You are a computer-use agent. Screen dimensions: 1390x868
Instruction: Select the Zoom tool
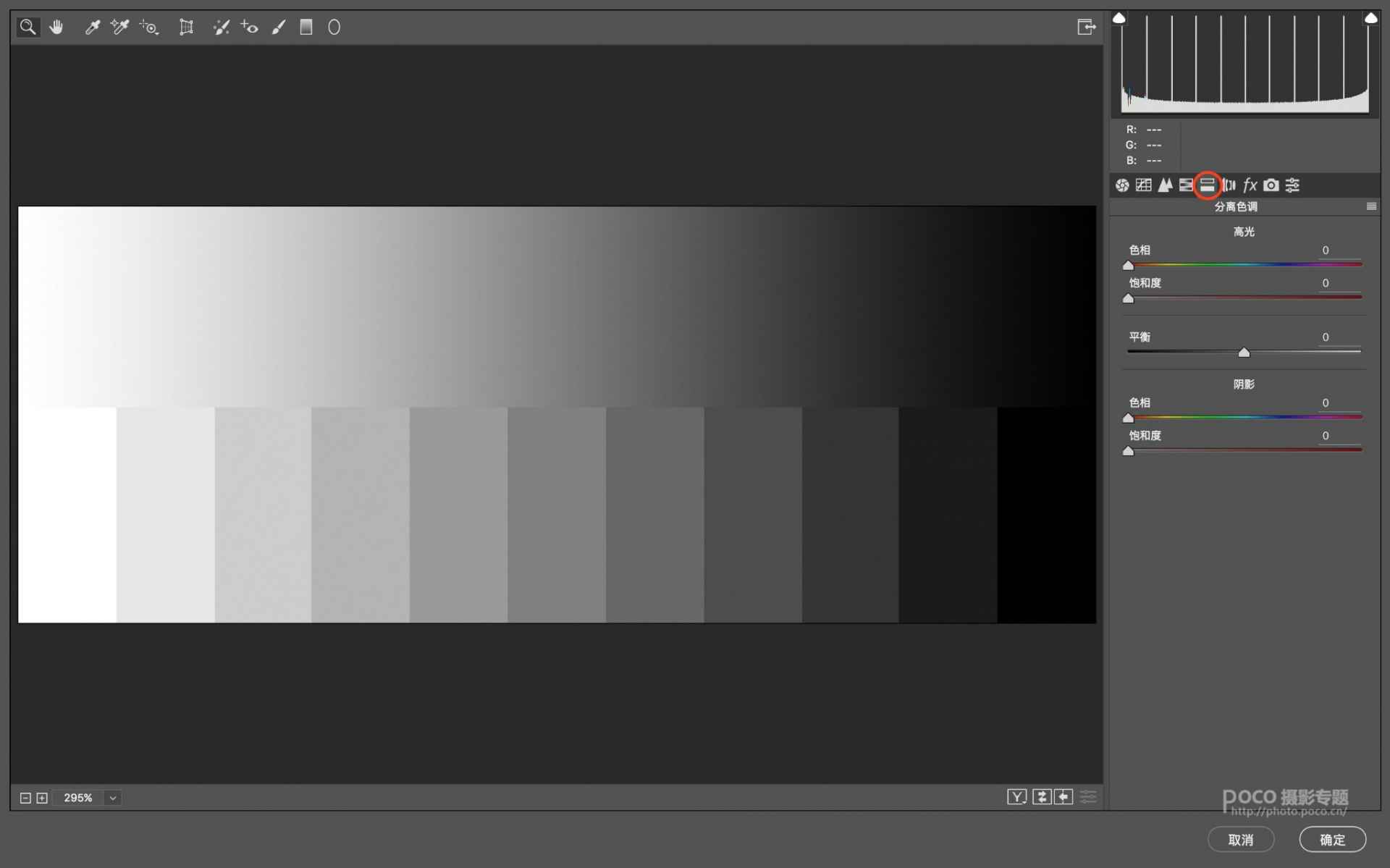click(28, 28)
